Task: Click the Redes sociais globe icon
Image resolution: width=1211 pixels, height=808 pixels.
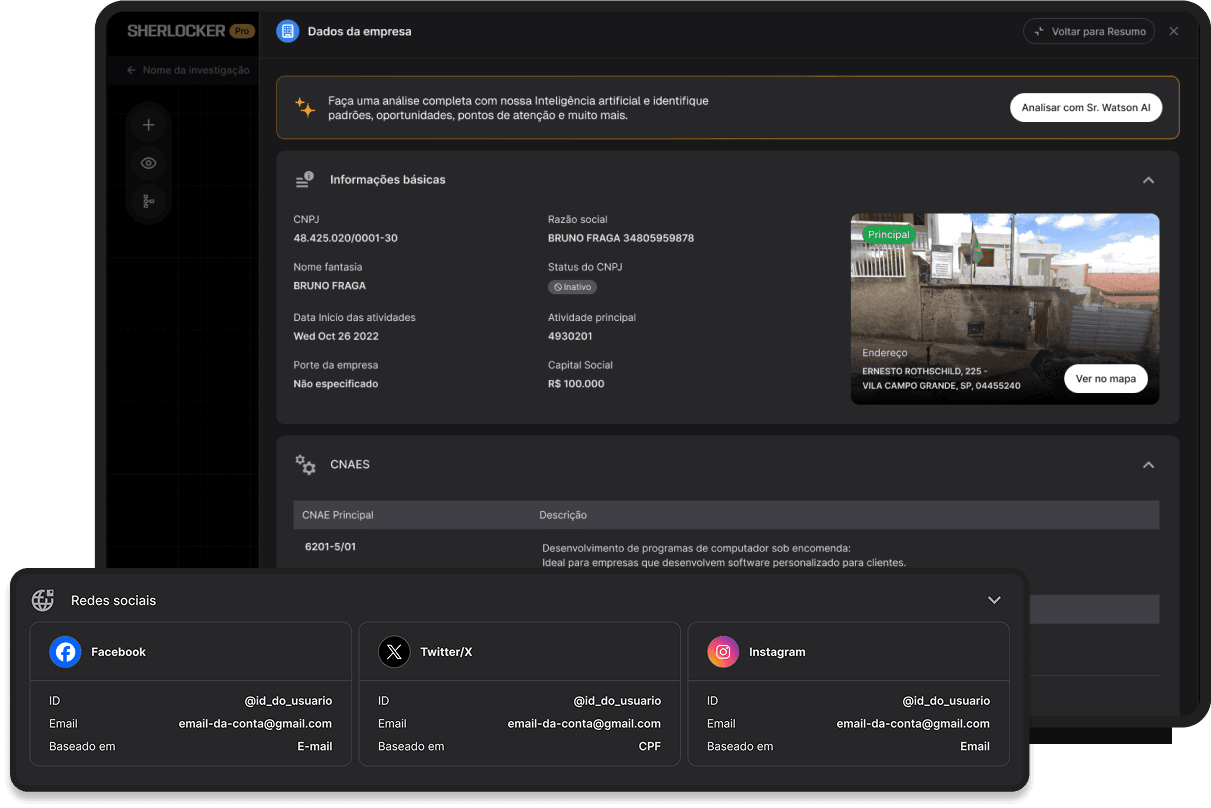Action: click(43, 600)
